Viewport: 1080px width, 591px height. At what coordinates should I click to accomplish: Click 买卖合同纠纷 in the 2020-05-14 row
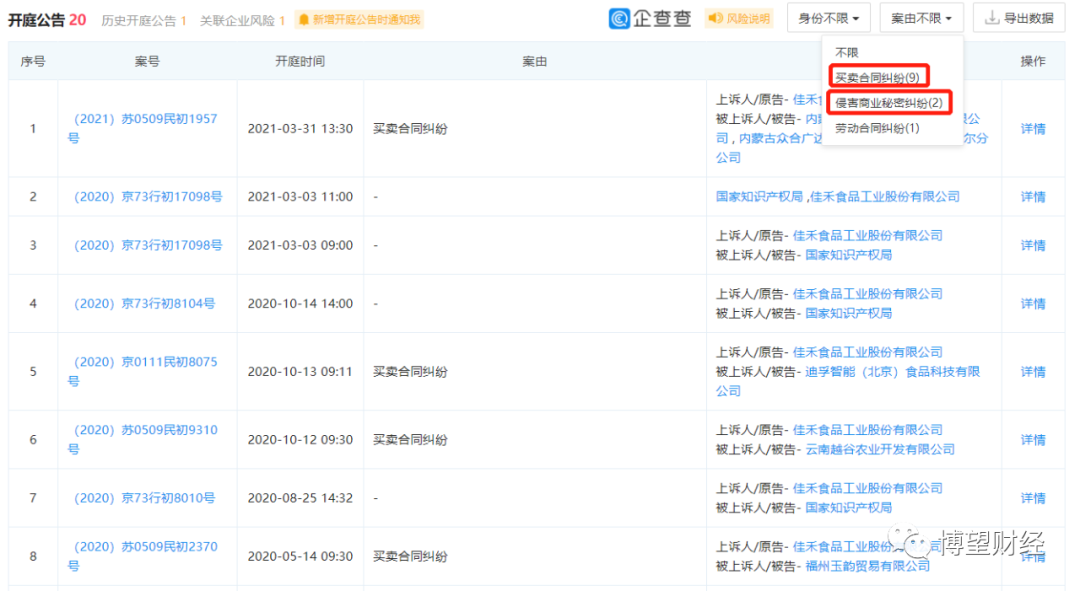pos(411,557)
